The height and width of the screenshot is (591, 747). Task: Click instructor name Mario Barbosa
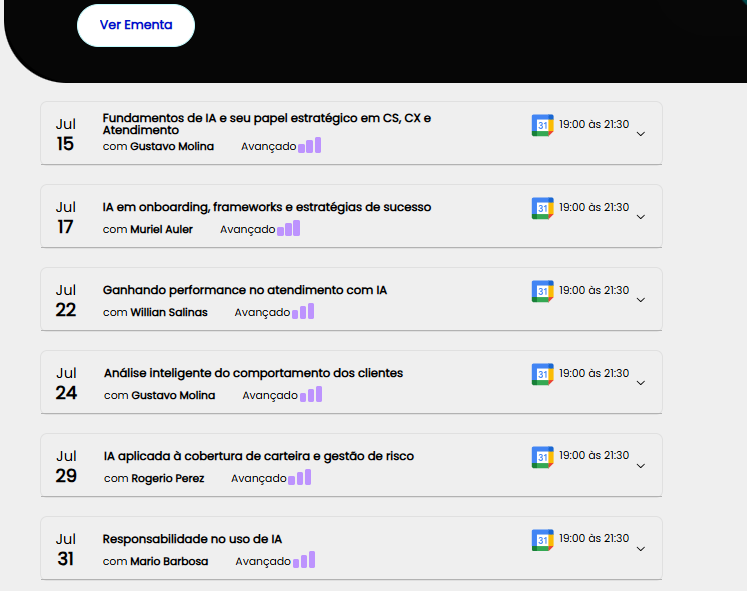coord(169,561)
